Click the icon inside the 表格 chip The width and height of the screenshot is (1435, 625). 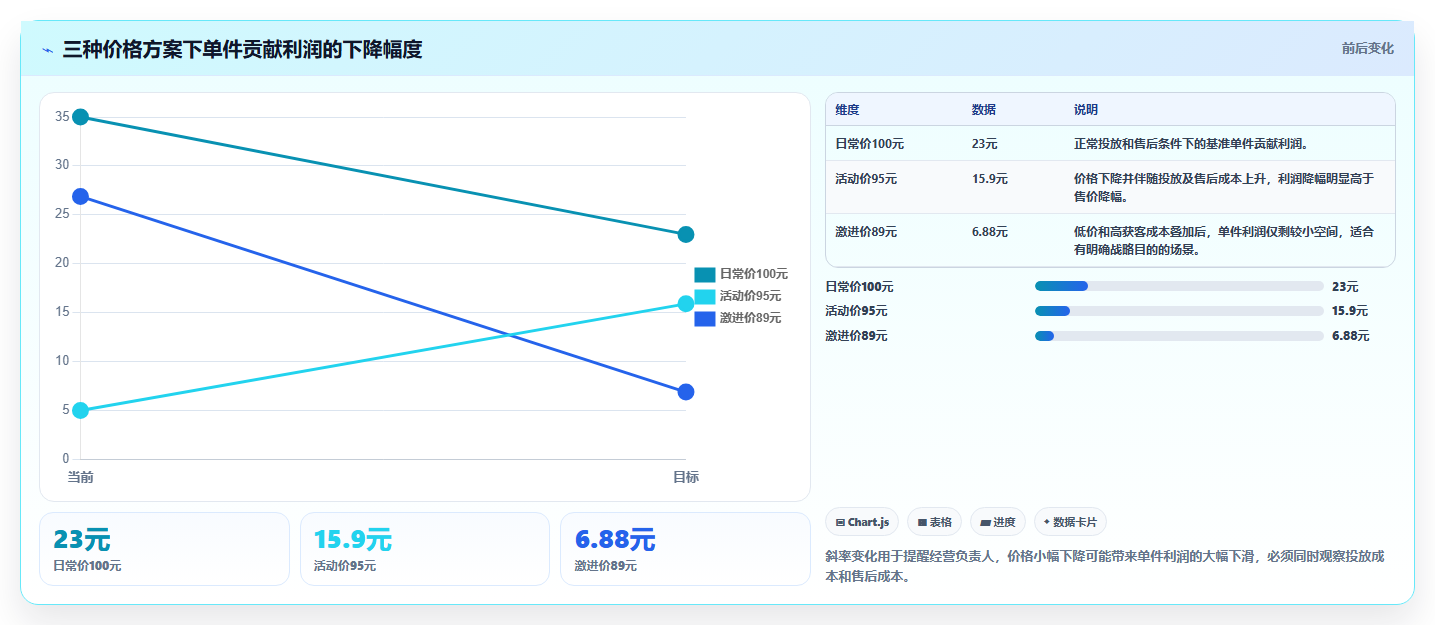pyautogui.click(x=922, y=522)
